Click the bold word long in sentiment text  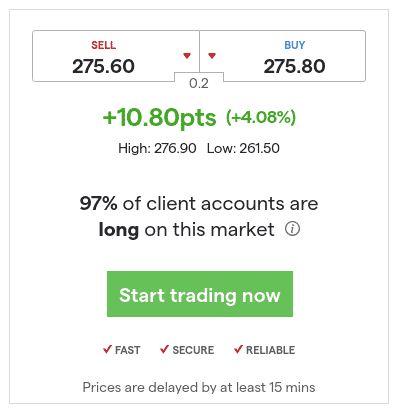tap(119, 230)
